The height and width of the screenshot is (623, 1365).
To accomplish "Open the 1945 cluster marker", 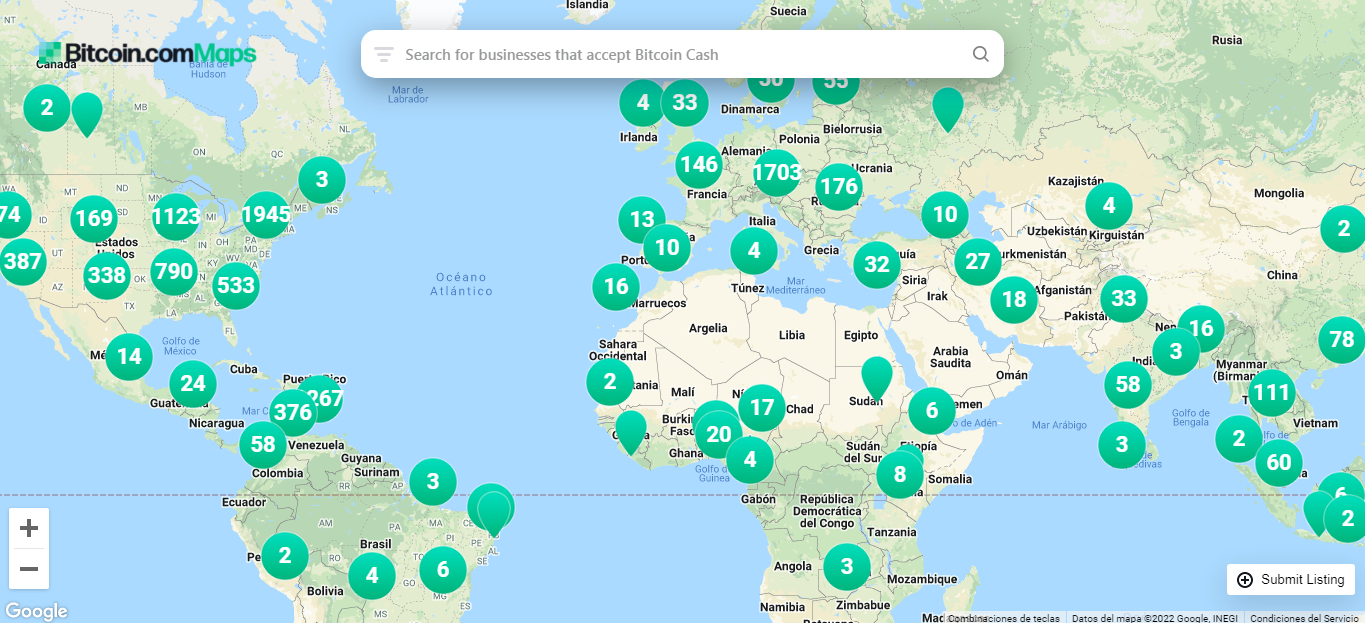I will 266,214.
